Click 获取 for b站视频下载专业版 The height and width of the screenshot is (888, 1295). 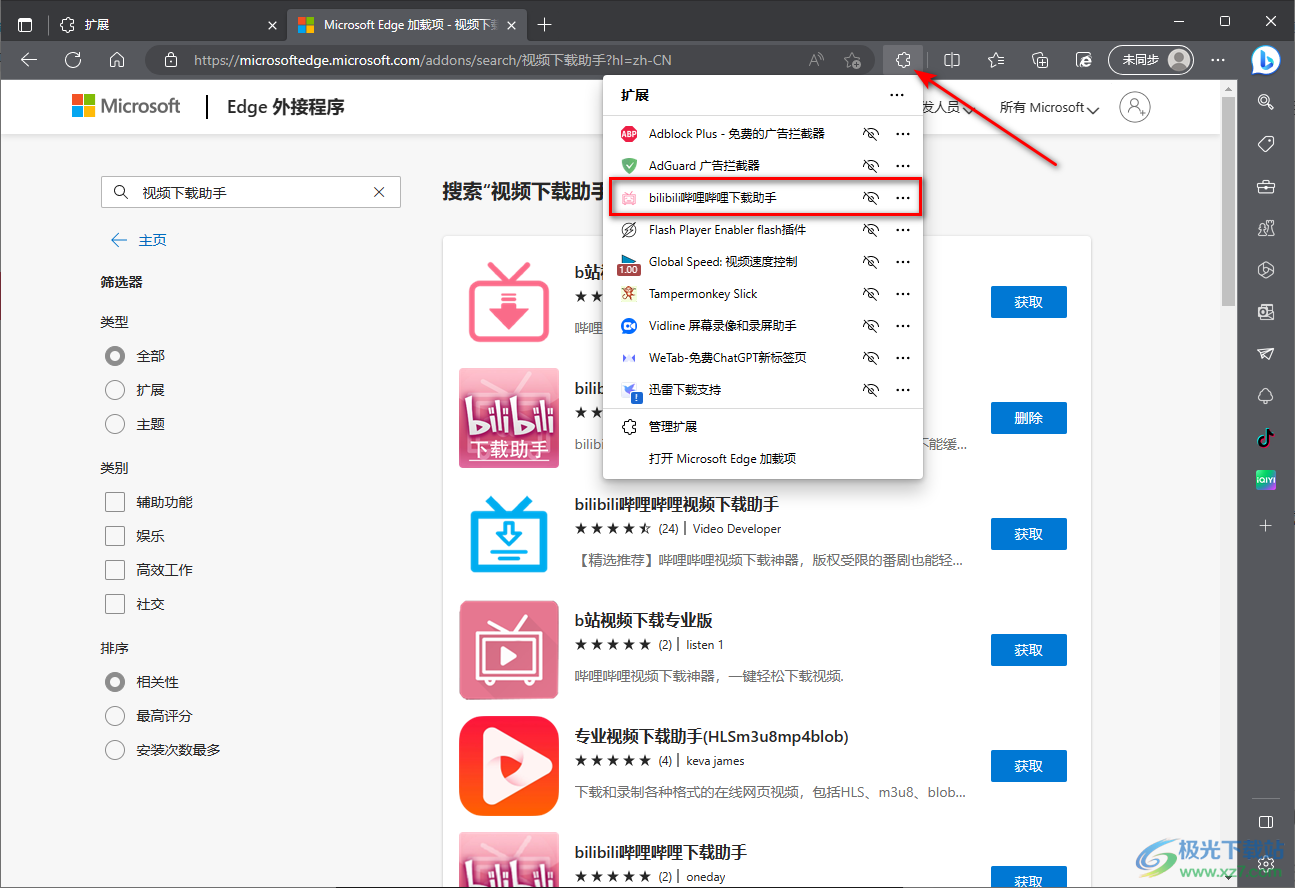(1028, 650)
